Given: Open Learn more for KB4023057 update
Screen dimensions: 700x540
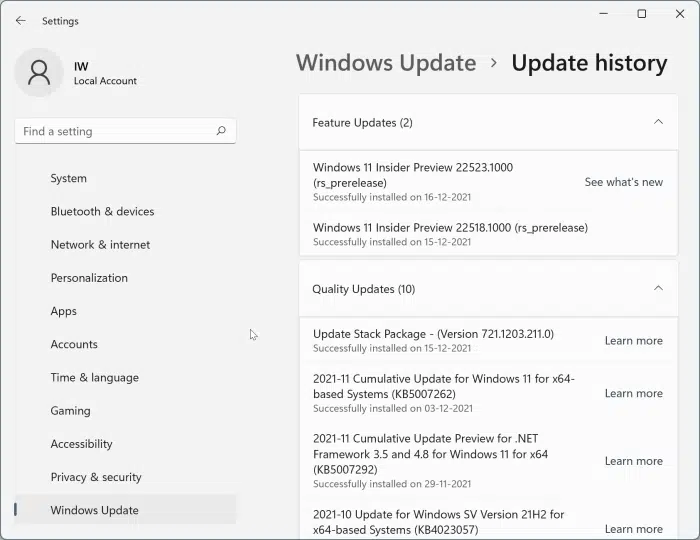Looking at the screenshot, I should (x=633, y=529).
